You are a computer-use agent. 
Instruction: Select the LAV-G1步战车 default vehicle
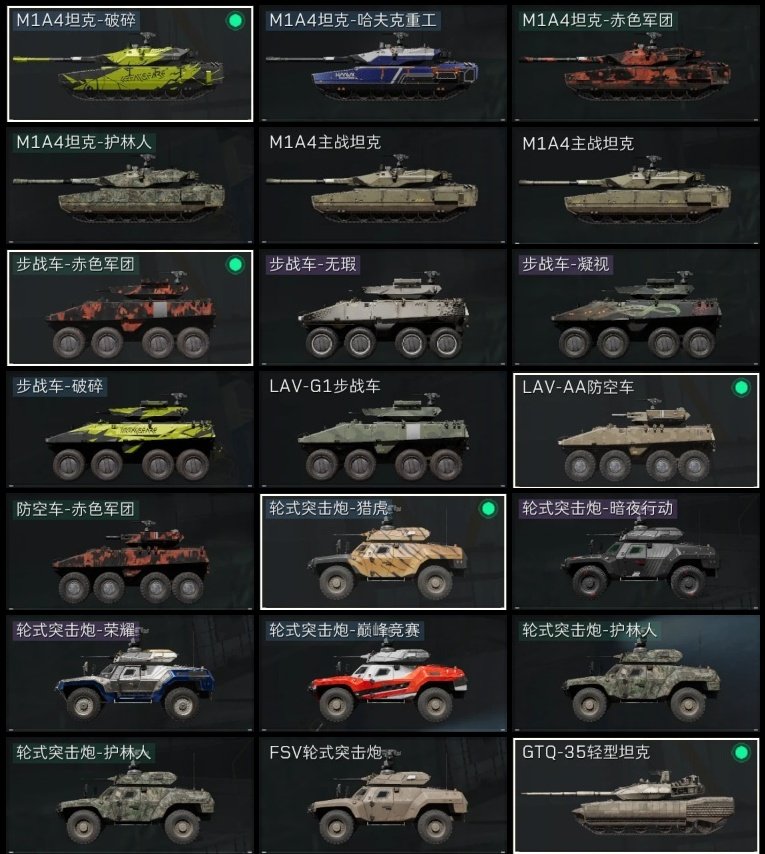[383, 430]
